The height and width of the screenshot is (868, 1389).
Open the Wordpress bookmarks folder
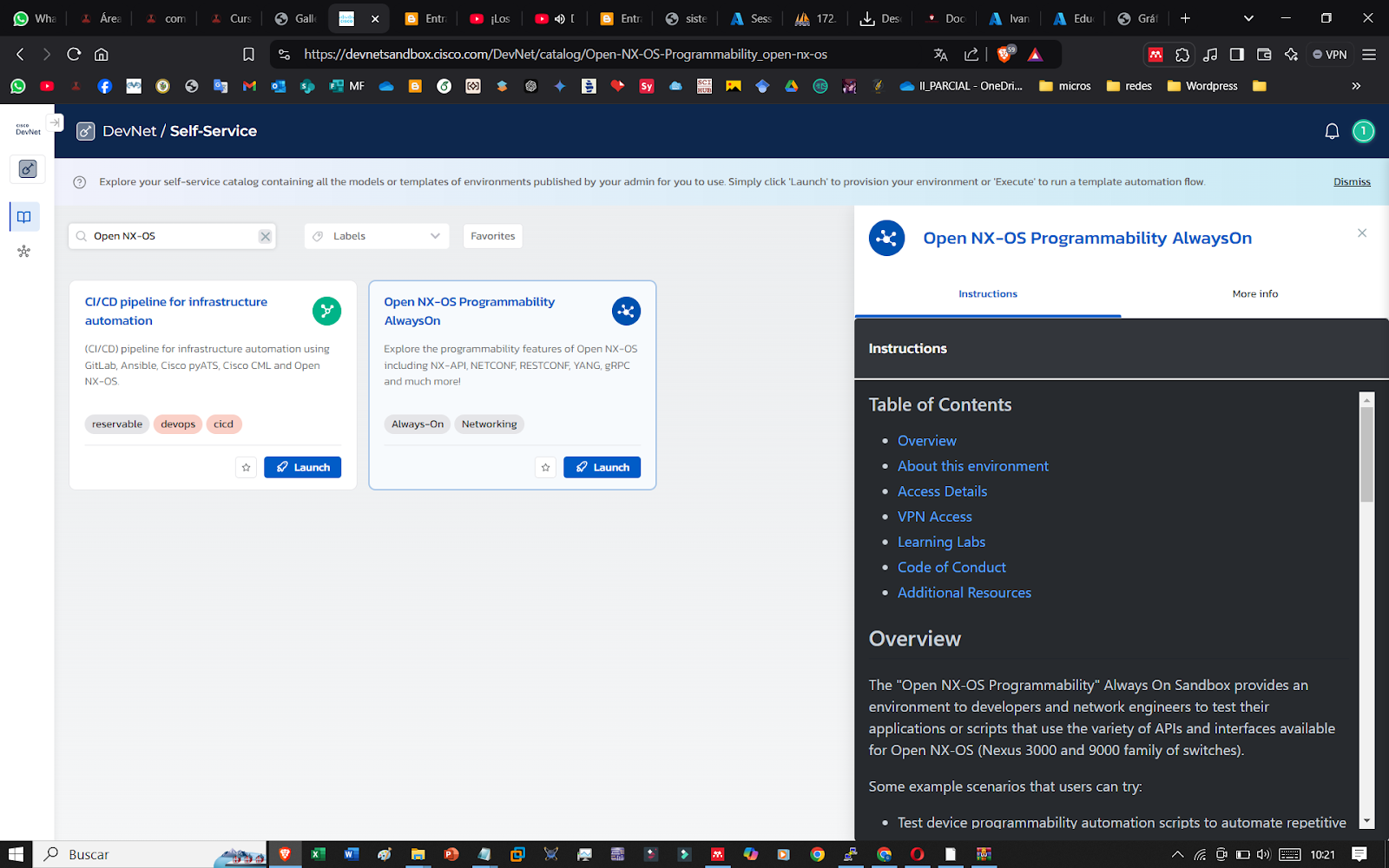point(1202,86)
